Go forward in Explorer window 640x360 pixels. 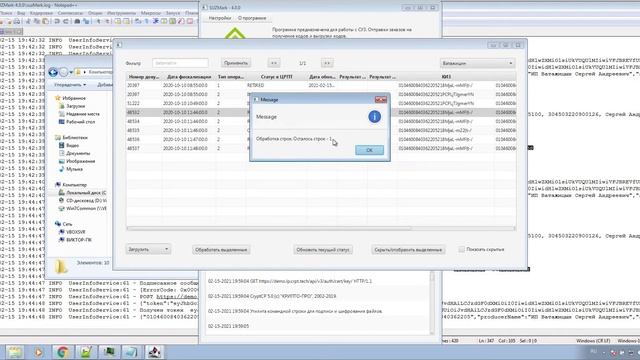click(x=64, y=72)
